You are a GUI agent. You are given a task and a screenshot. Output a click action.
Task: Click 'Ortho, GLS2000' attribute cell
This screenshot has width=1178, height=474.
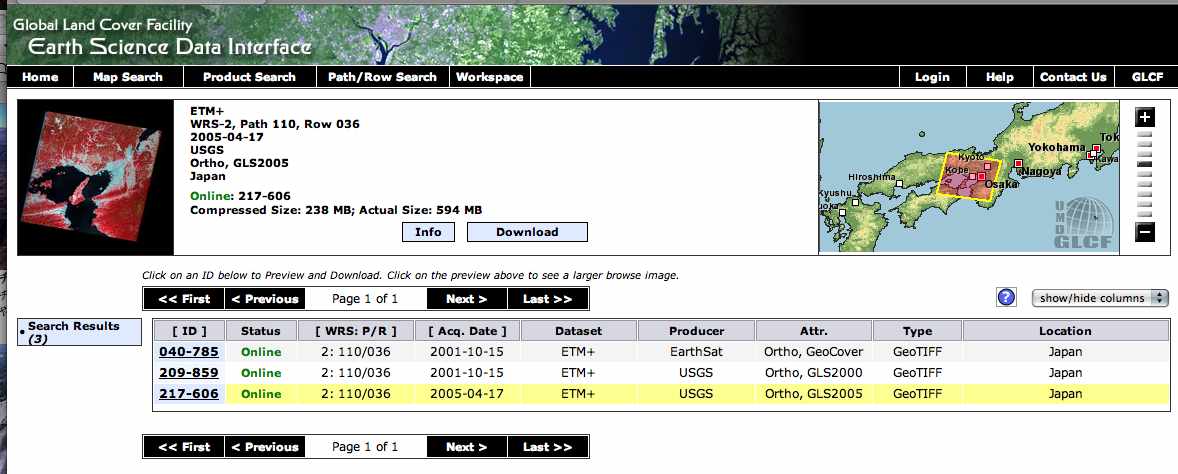pyautogui.click(x=814, y=373)
